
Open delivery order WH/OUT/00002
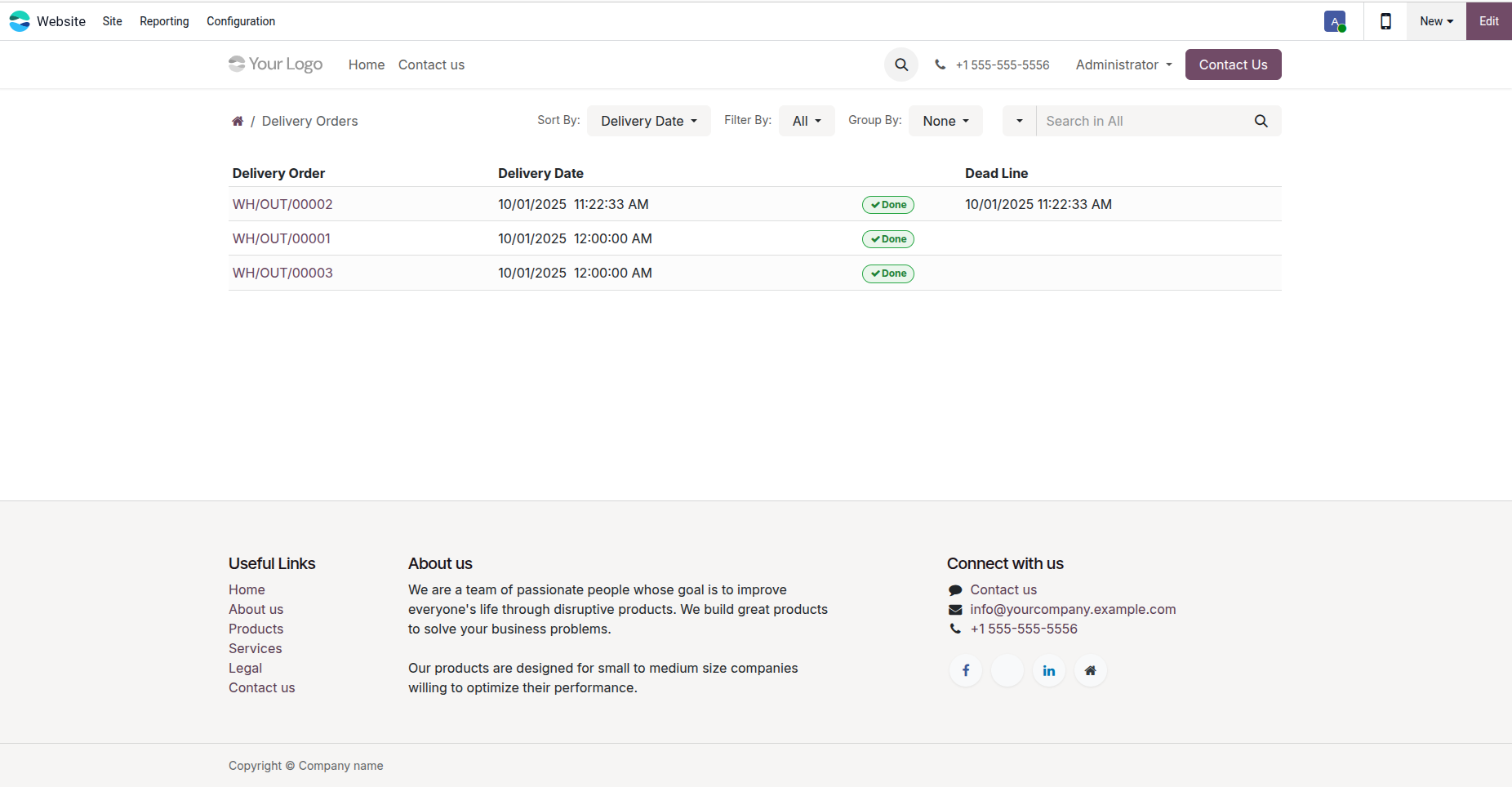(x=282, y=204)
